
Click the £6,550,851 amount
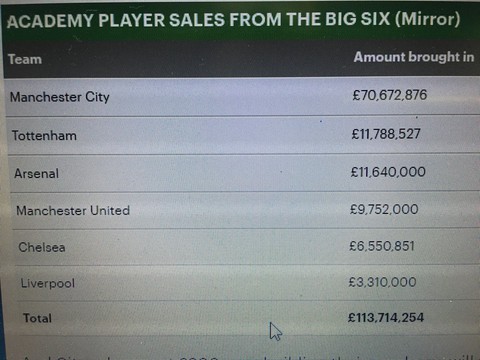click(382, 246)
